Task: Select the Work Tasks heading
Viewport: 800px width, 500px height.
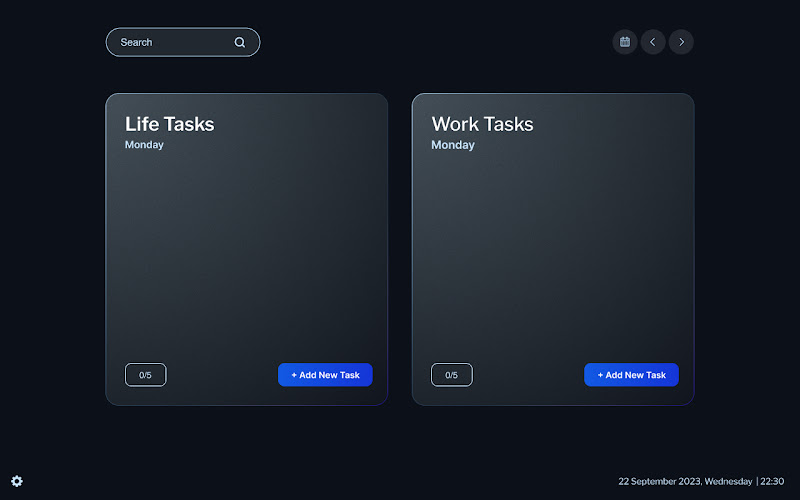Action: tap(482, 124)
